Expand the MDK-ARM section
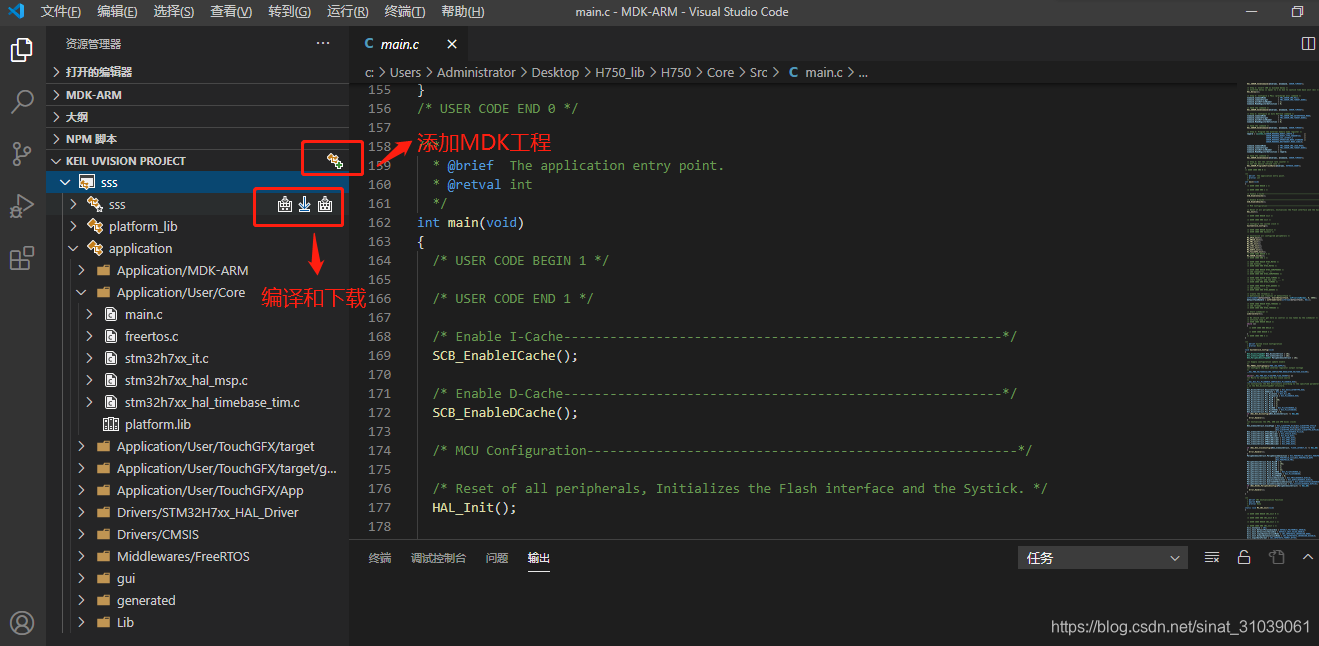The image size is (1319, 646). point(198,95)
